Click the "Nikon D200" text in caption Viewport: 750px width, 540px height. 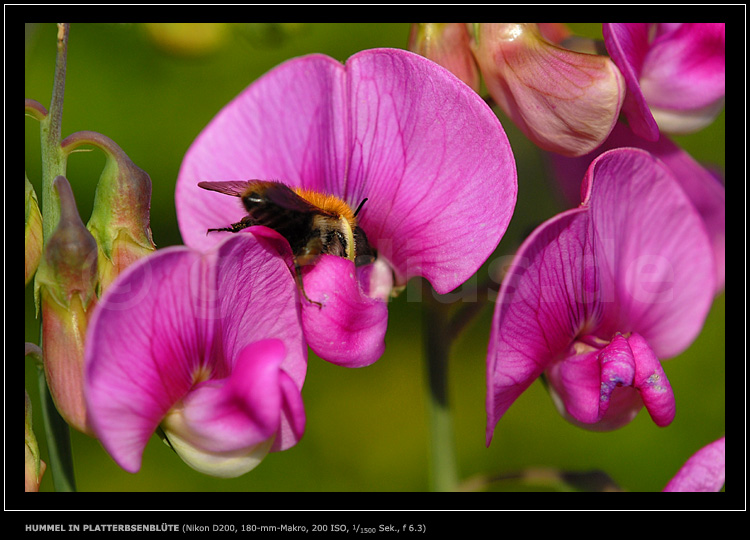tap(213, 528)
